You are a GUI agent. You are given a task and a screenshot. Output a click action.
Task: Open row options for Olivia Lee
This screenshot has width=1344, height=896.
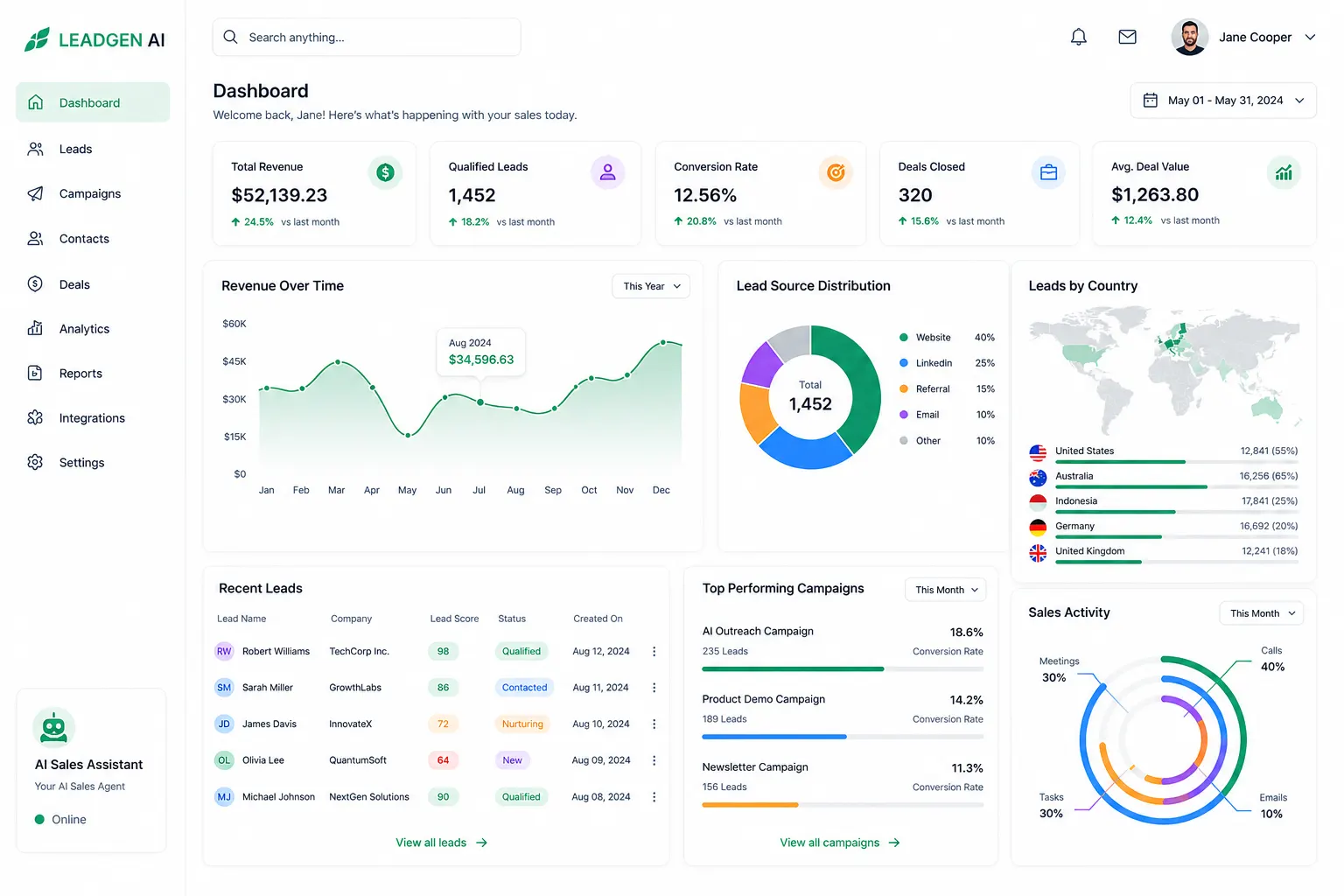pos(654,760)
